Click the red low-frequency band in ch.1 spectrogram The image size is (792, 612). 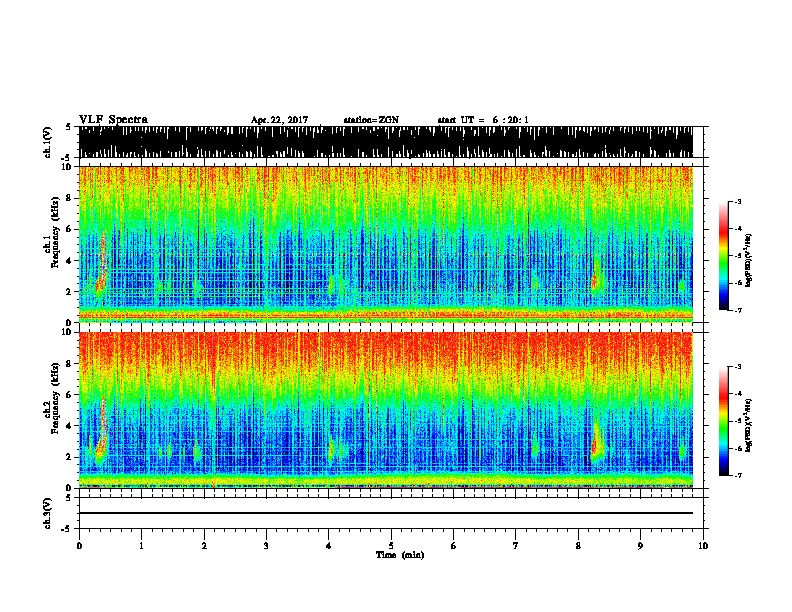[385, 315]
